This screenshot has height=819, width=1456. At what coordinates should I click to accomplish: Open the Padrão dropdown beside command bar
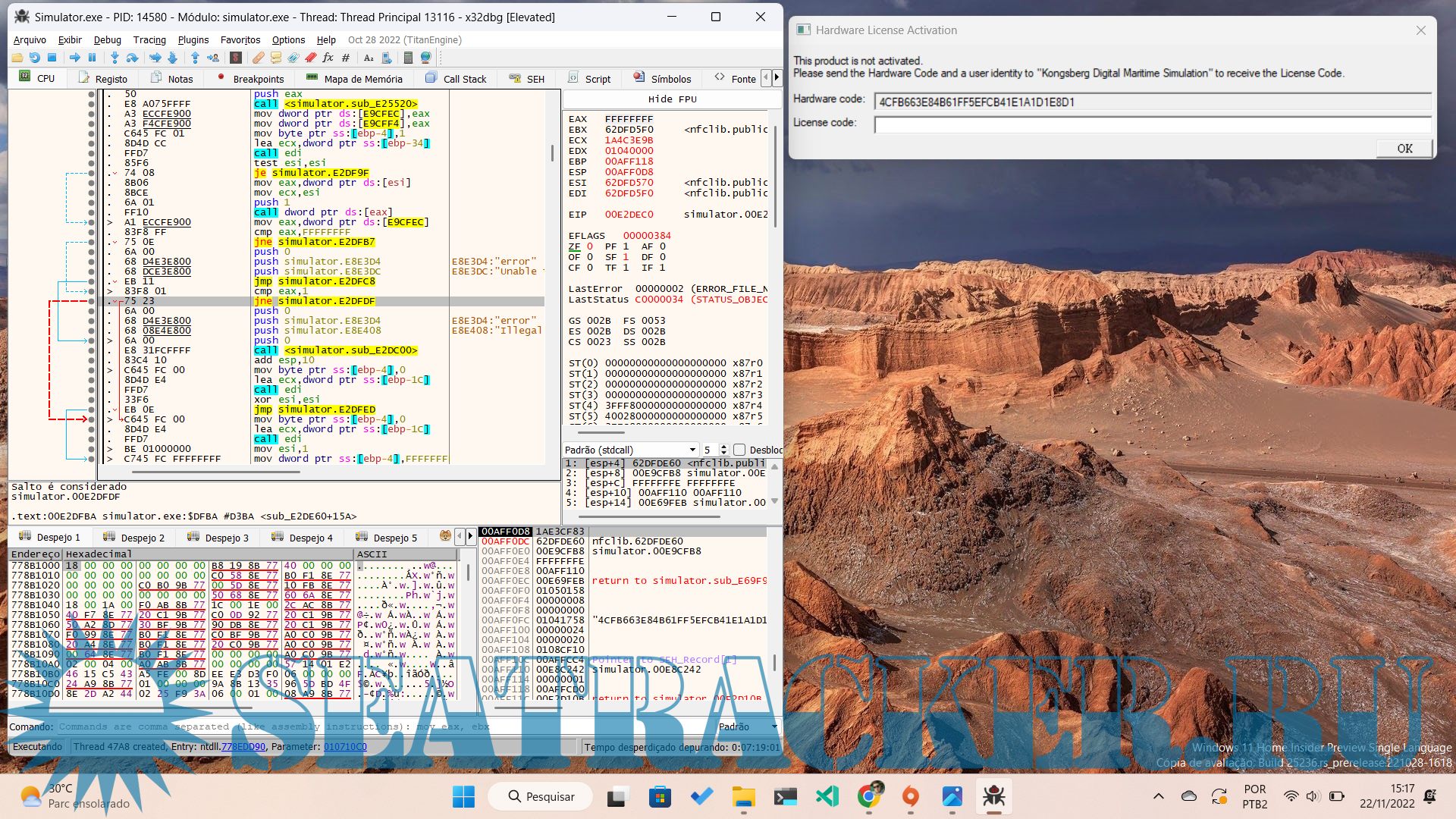tap(747, 726)
